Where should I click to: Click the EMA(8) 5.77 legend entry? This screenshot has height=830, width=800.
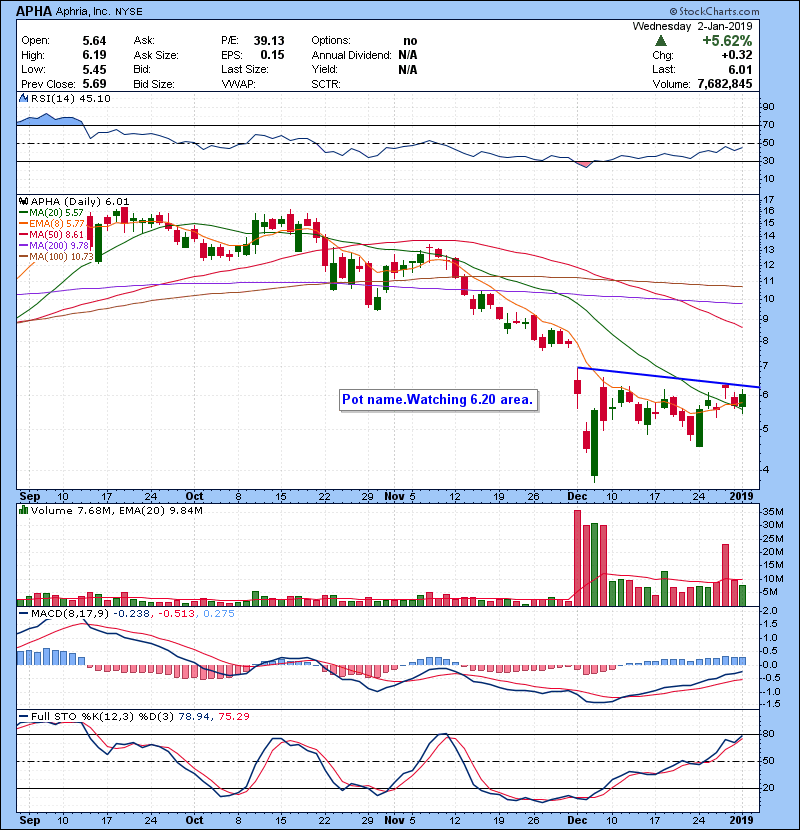pos(51,224)
